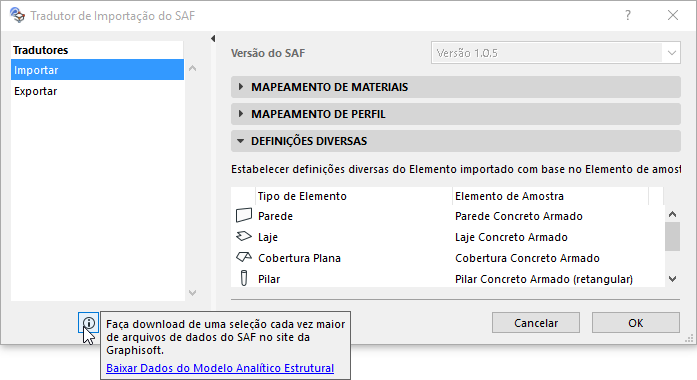Collapse DEFINIÇÕES DIVERSAS section
The image size is (697, 380).
pos(456,141)
